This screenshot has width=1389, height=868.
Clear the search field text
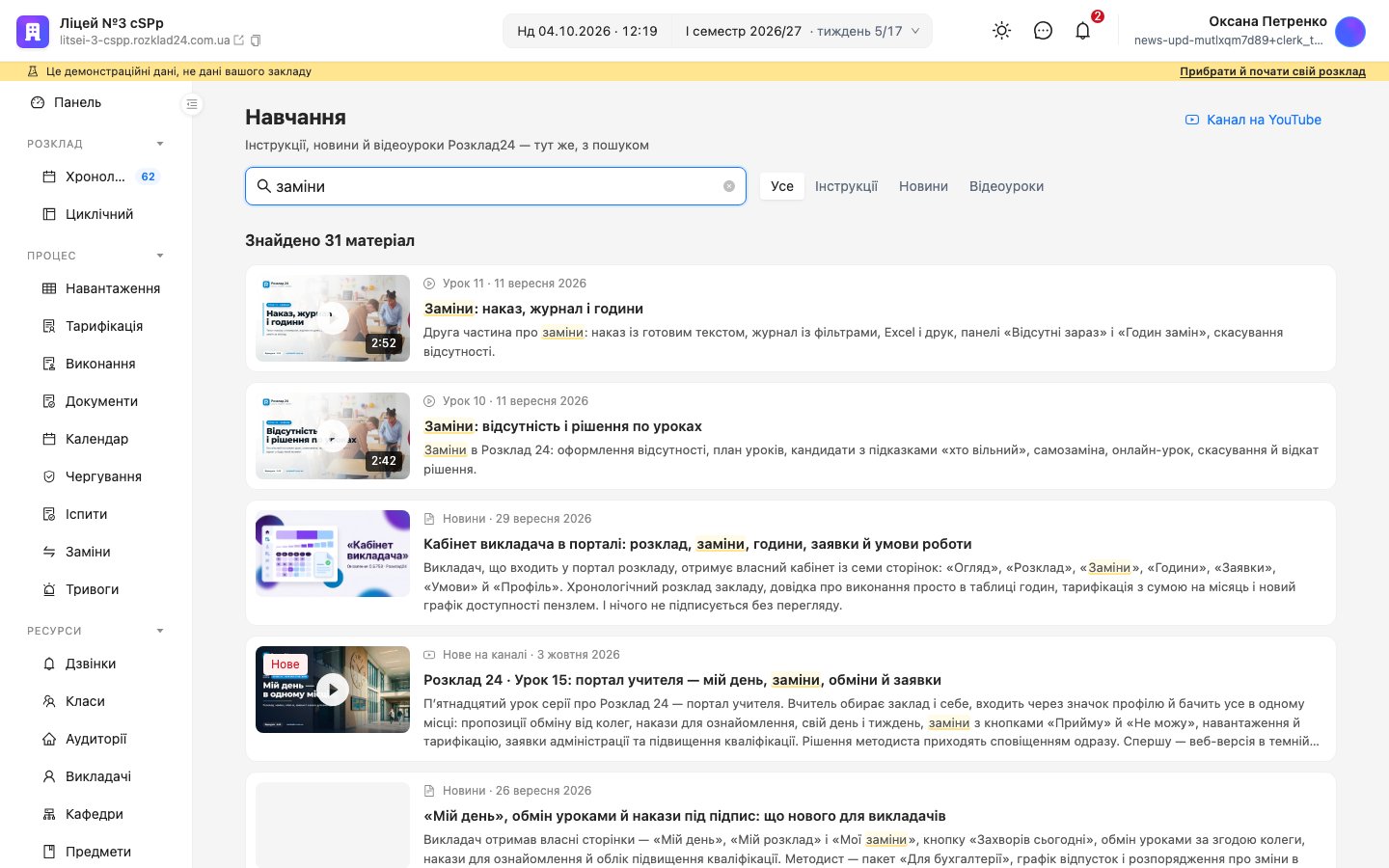[x=729, y=186]
